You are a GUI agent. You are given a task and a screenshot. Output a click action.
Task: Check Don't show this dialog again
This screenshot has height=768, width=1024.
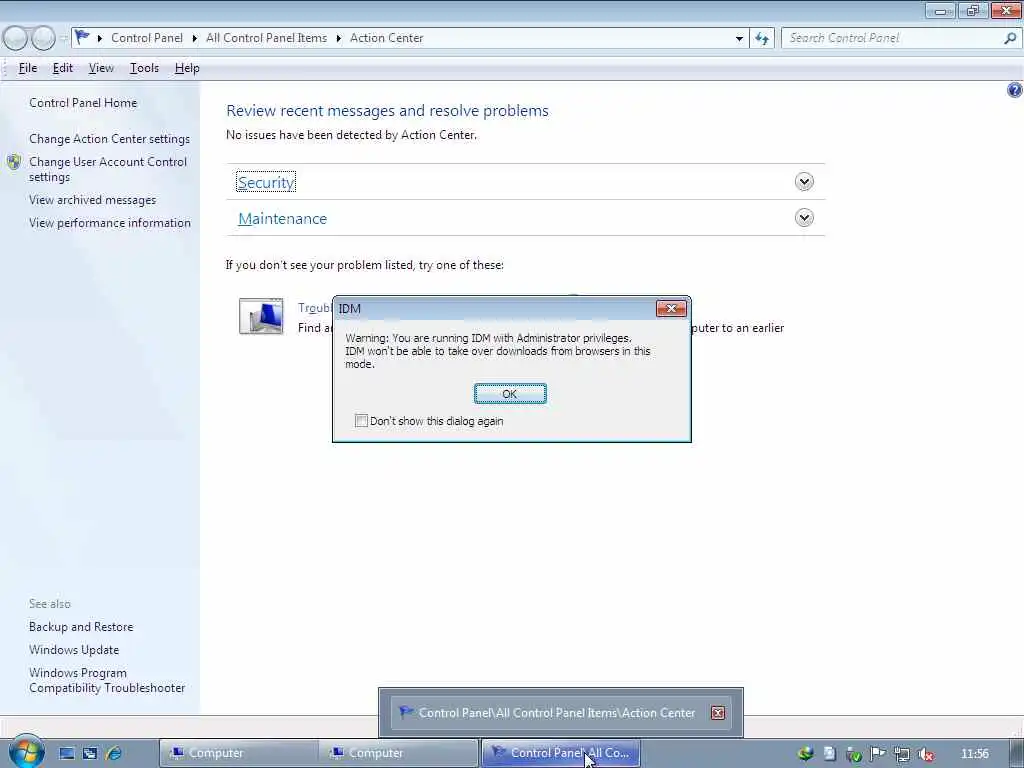[x=361, y=421]
